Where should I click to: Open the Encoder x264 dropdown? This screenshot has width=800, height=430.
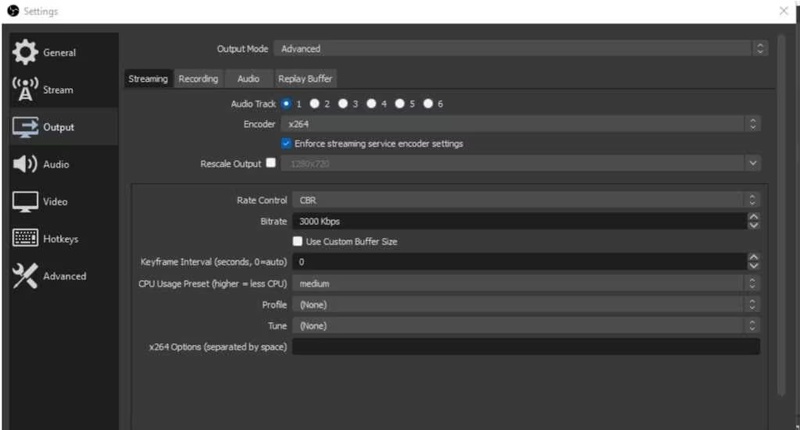520,124
